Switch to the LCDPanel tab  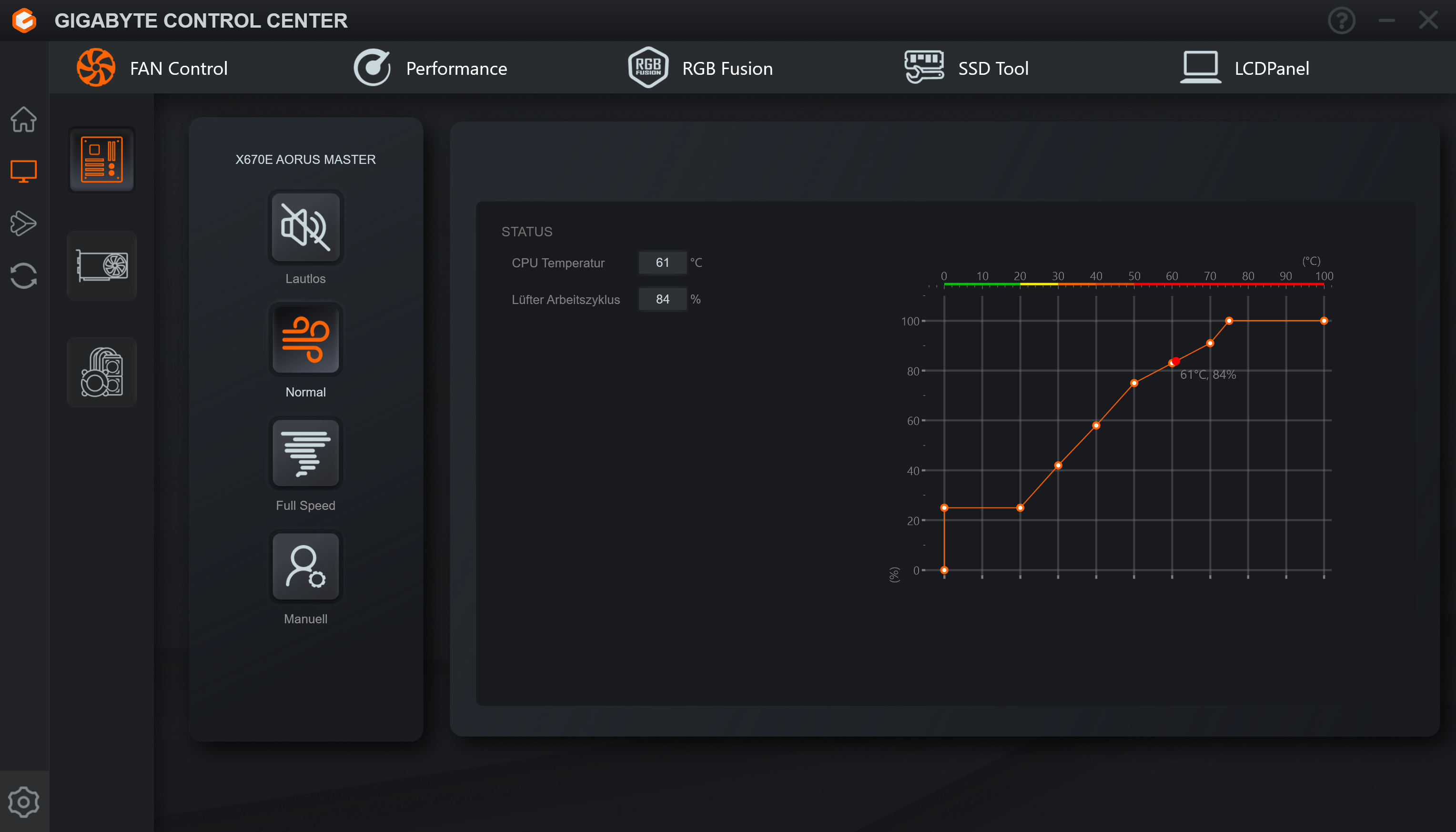tap(1245, 68)
